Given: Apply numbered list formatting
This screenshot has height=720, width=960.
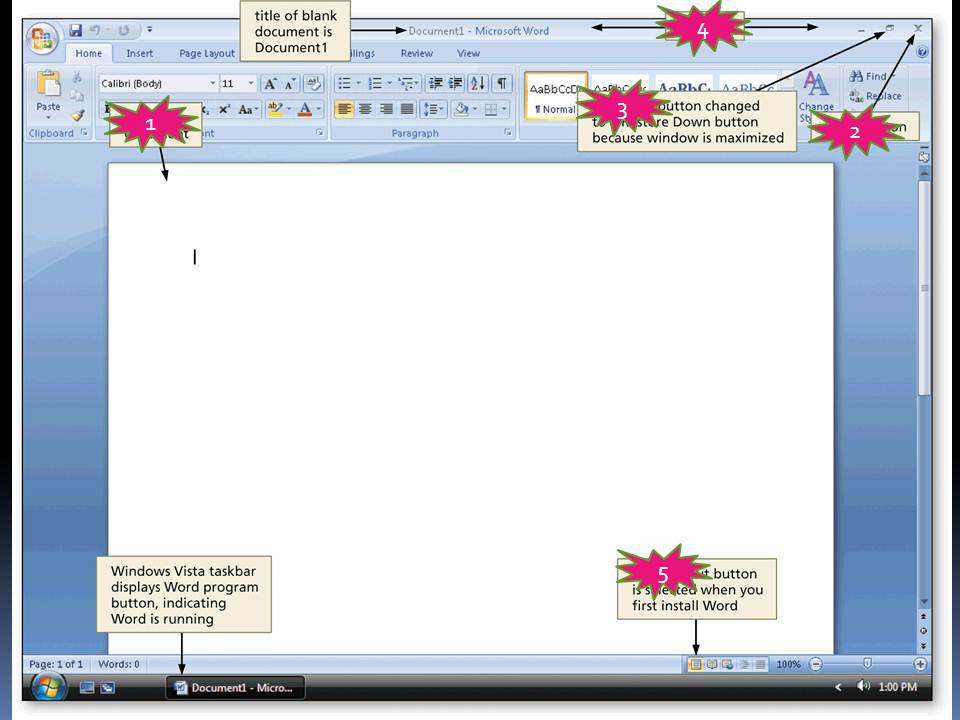Looking at the screenshot, I should point(375,83).
